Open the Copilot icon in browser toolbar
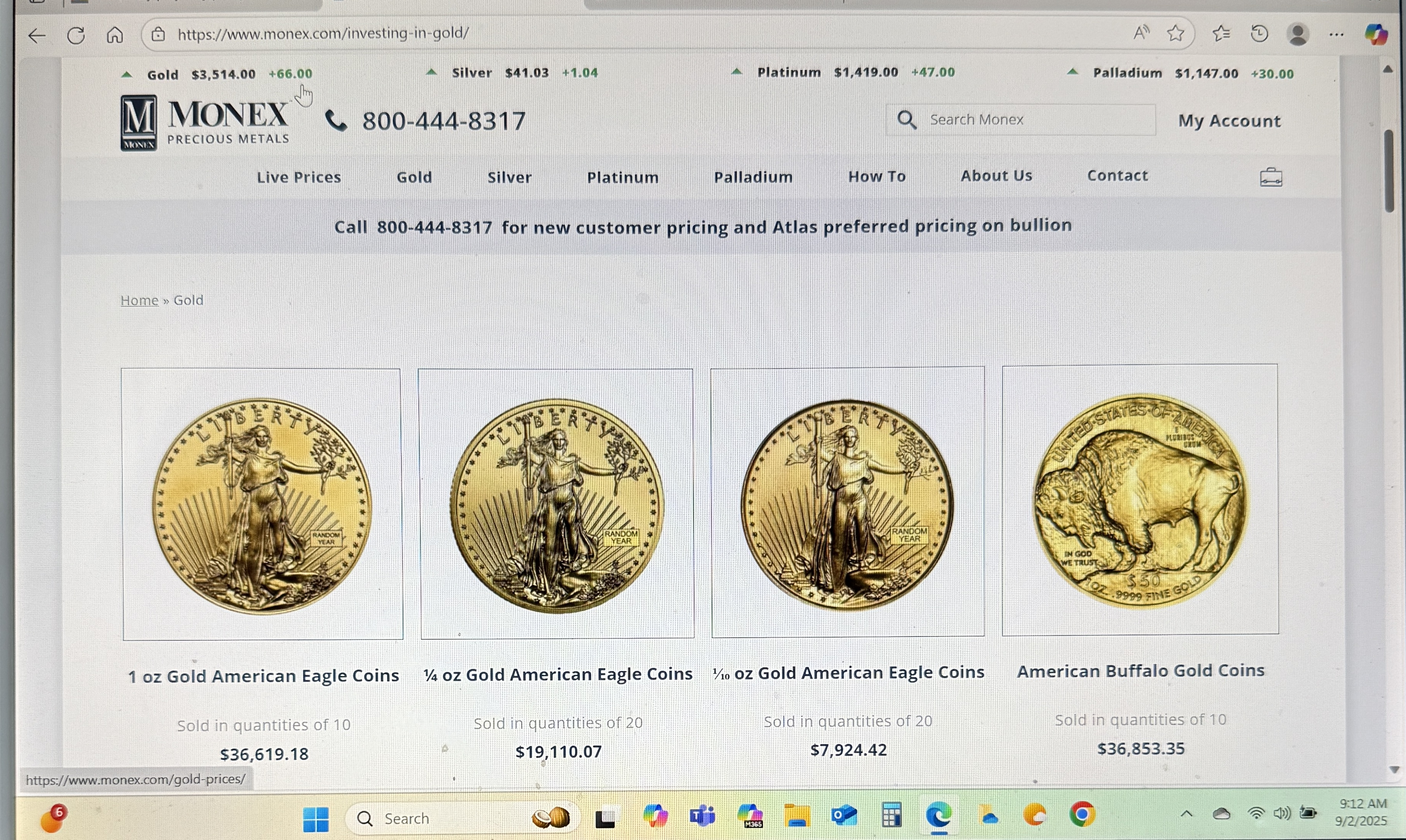Screen dimensions: 1406x840 click(x=1375, y=34)
